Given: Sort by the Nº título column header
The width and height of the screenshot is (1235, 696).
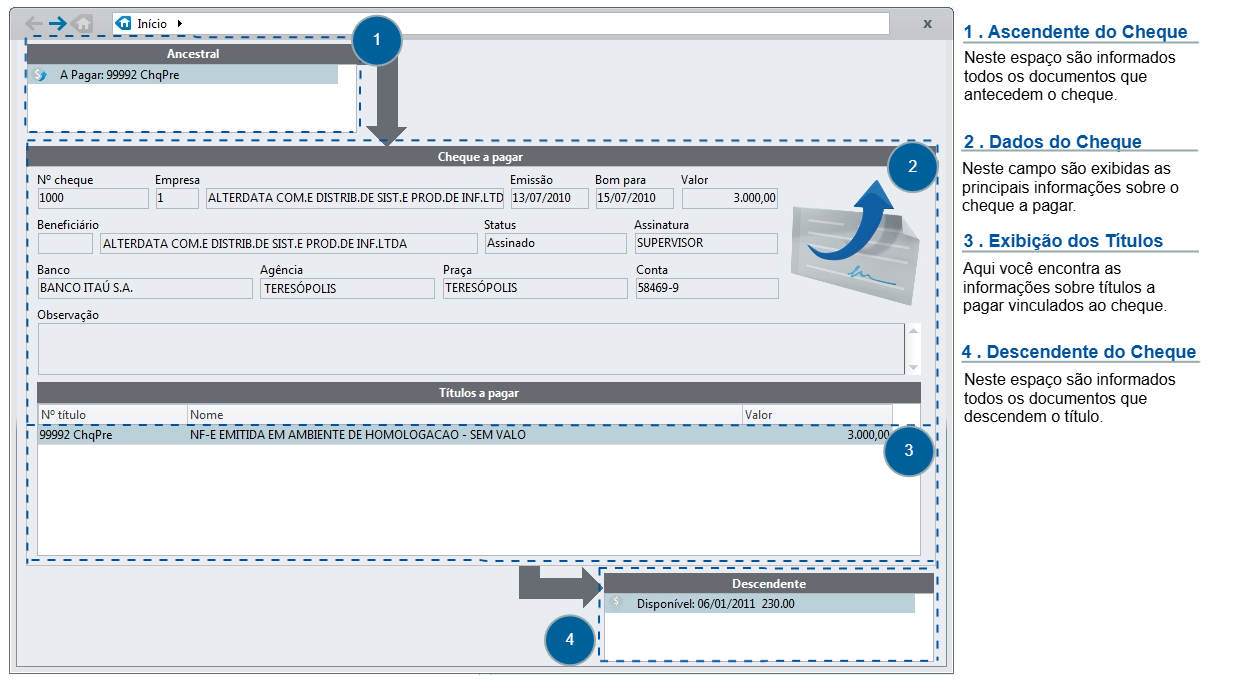Looking at the screenshot, I should pyautogui.click(x=112, y=414).
